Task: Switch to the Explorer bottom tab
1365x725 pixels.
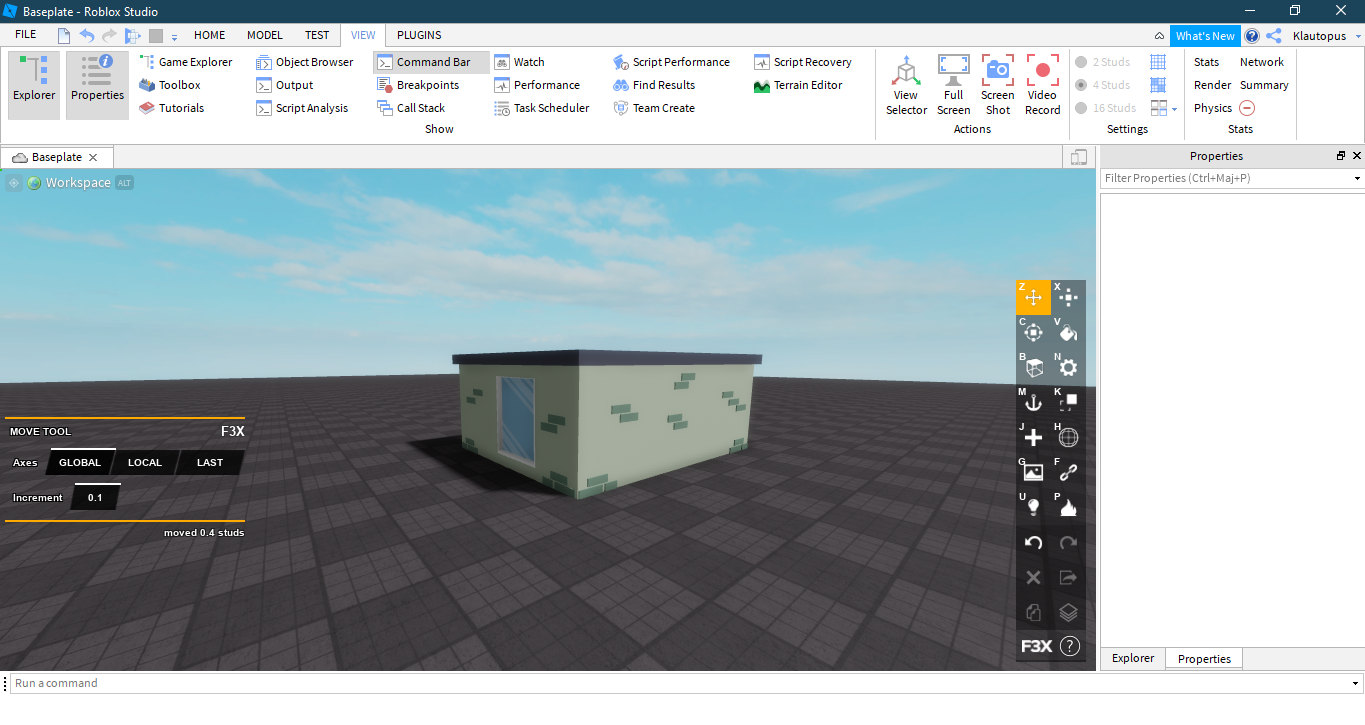Action: coord(1133,658)
